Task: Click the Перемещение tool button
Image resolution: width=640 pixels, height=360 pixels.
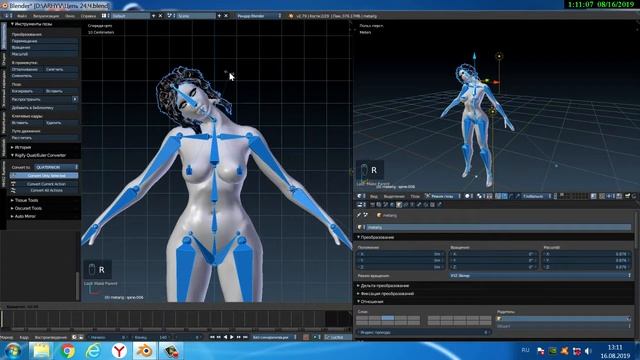Action: point(44,41)
